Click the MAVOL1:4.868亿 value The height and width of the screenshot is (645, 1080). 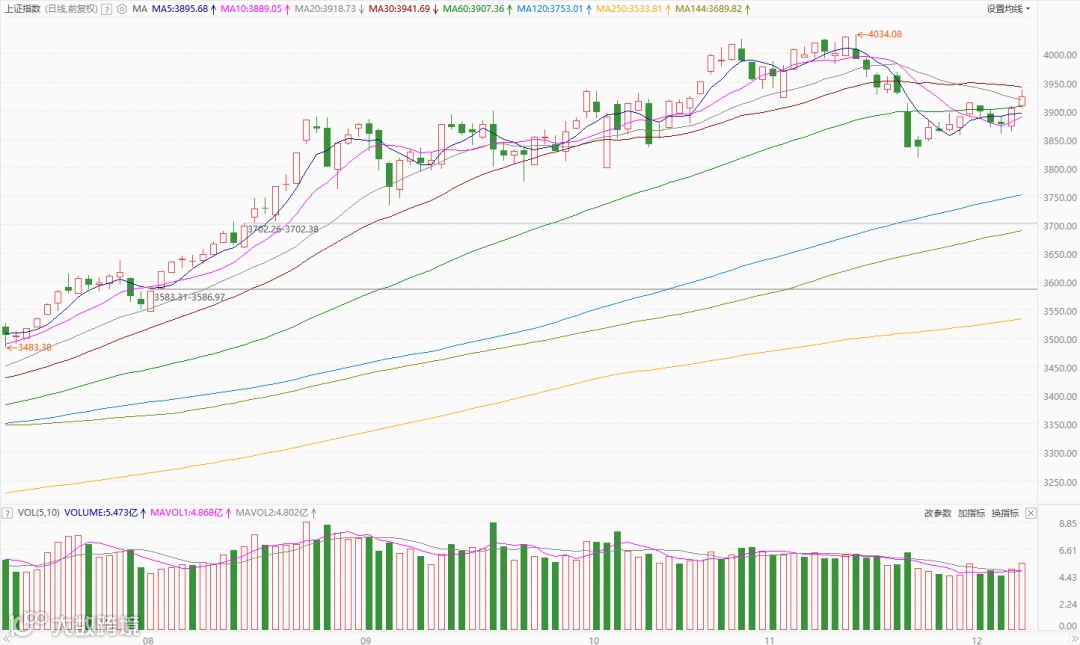pyautogui.click(x=187, y=513)
